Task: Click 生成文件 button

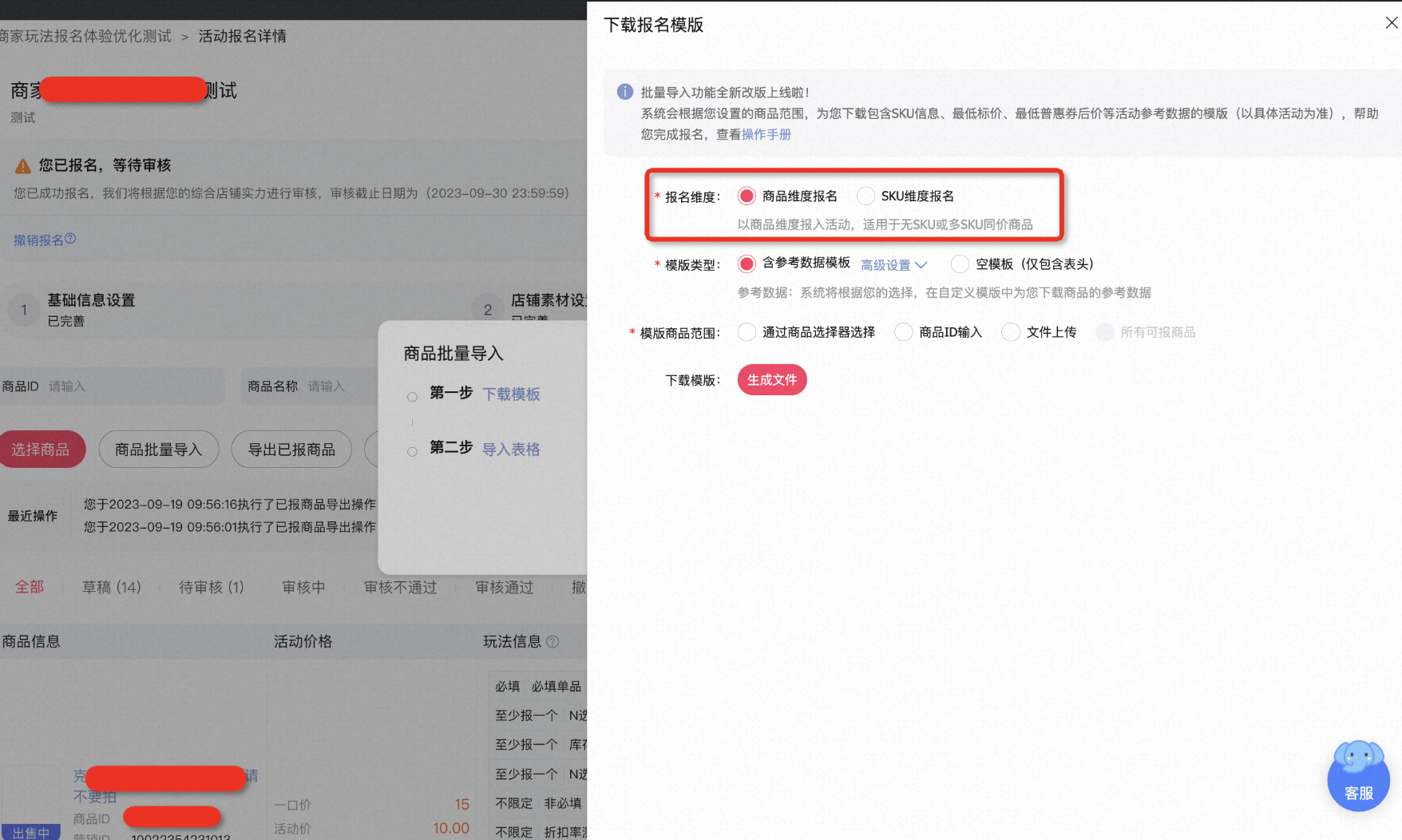Action: [x=772, y=380]
